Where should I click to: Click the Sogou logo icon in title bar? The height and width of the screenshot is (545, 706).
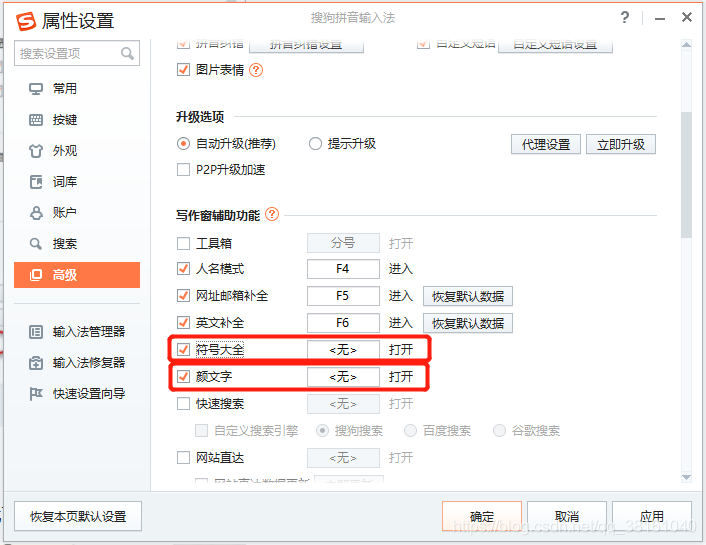coord(26,21)
